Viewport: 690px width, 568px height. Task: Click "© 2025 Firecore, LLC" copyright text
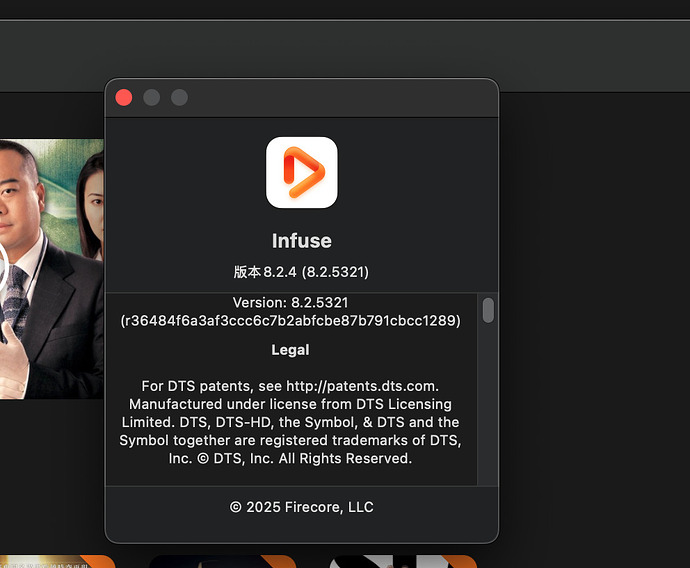tap(301, 507)
